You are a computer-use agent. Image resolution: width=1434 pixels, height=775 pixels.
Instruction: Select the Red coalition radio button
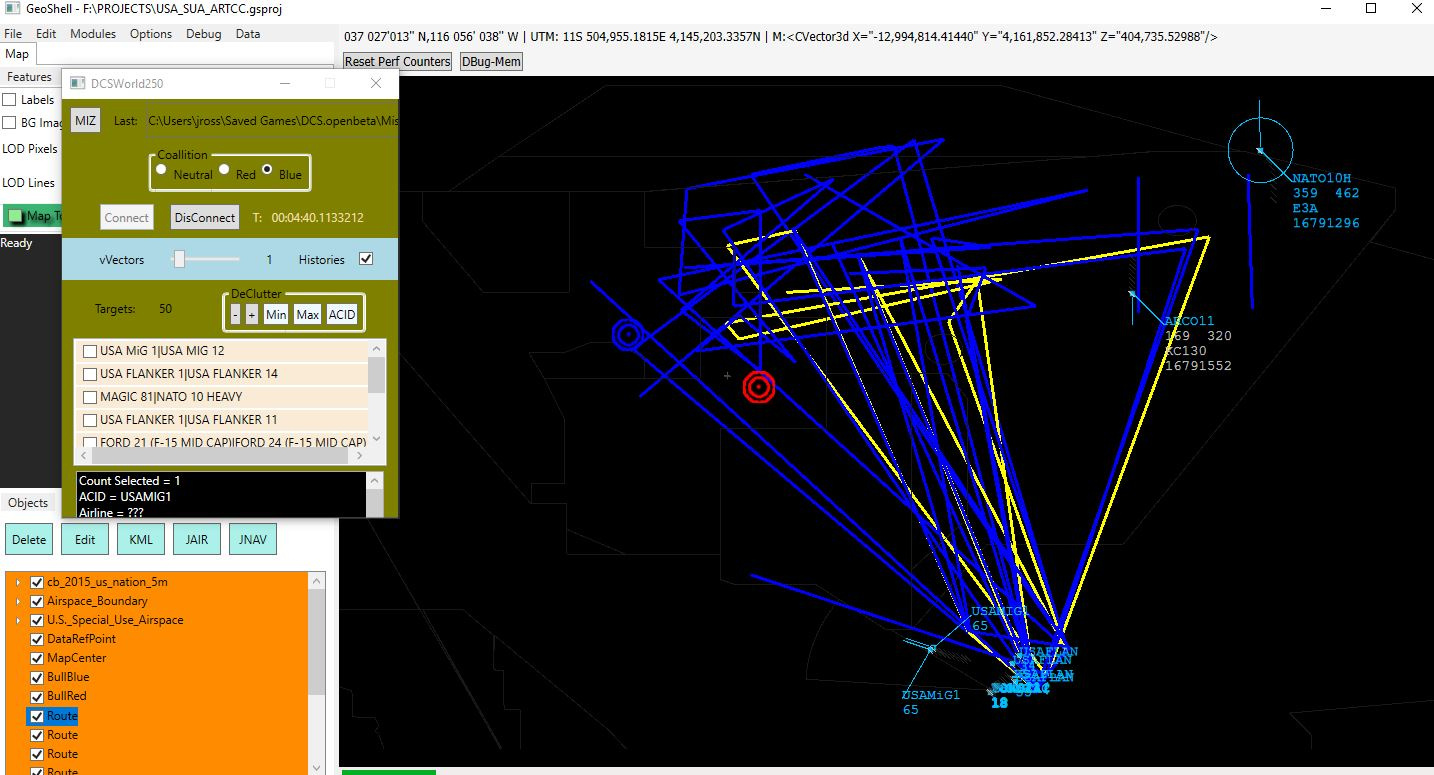coord(225,169)
